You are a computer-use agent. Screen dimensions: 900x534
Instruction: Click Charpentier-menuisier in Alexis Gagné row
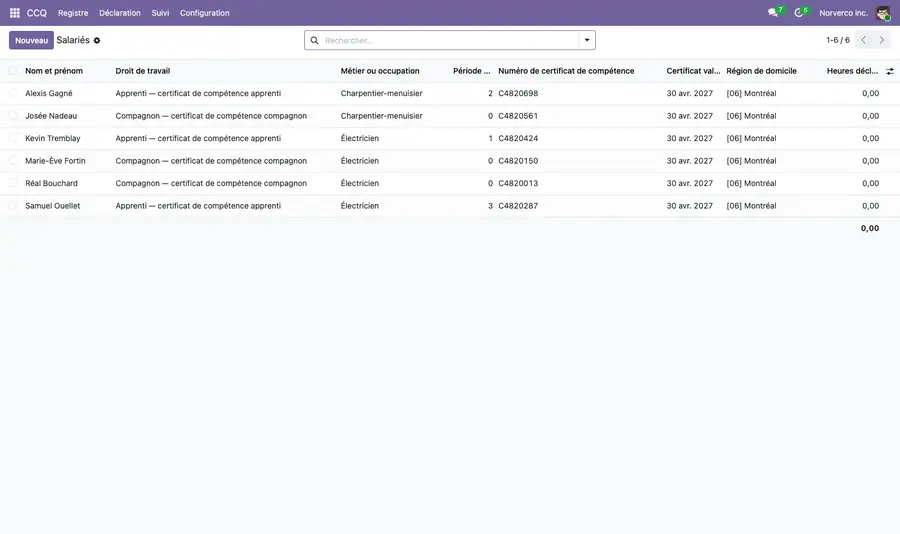pos(381,93)
